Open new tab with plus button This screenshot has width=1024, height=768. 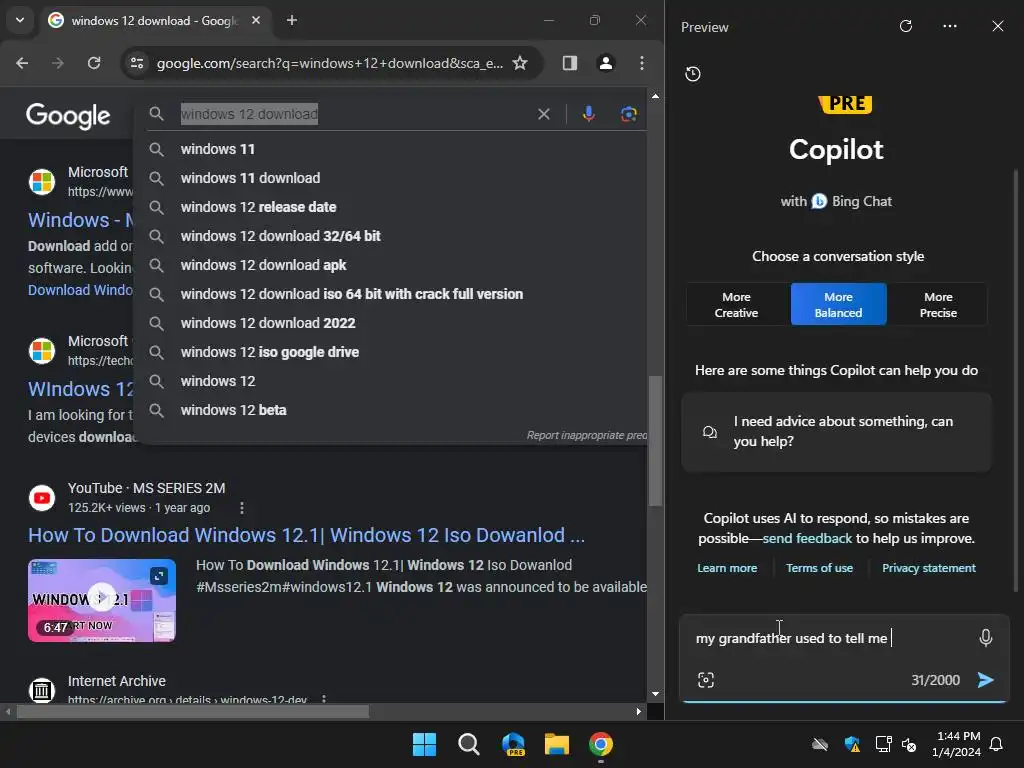pyautogui.click(x=292, y=20)
